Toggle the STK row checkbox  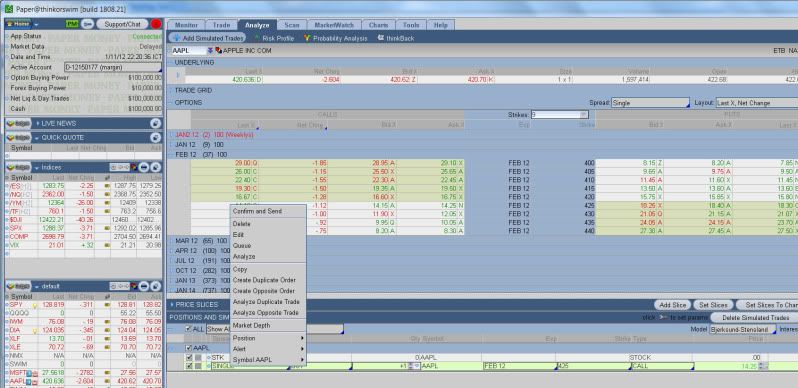[189, 357]
